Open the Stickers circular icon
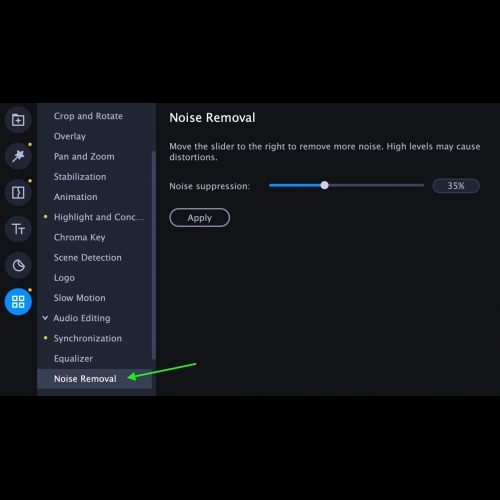This screenshot has height=500, width=500. pos(18,265)
